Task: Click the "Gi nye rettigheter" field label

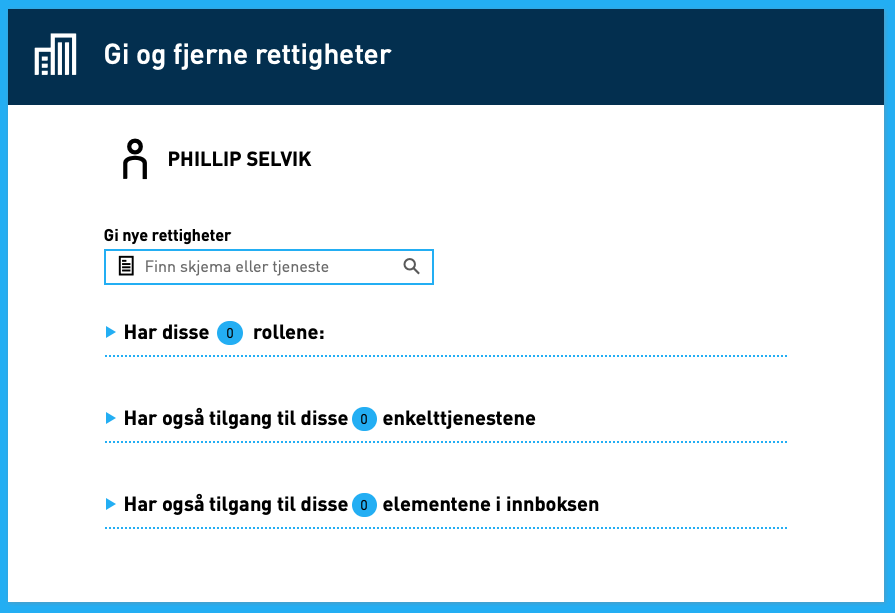Action: (167, 236)
